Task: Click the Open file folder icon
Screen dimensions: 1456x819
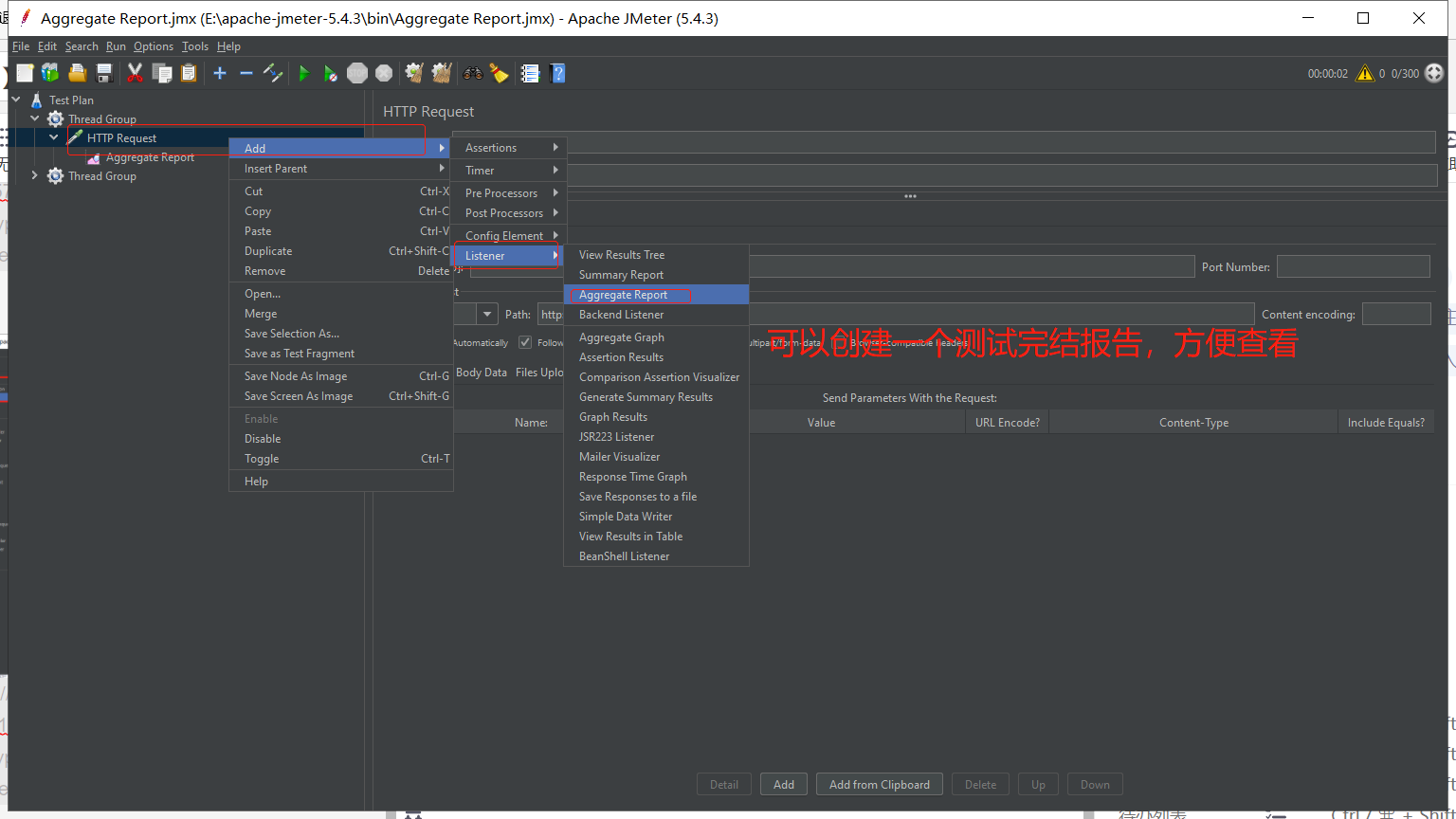Action: (78, 73)
